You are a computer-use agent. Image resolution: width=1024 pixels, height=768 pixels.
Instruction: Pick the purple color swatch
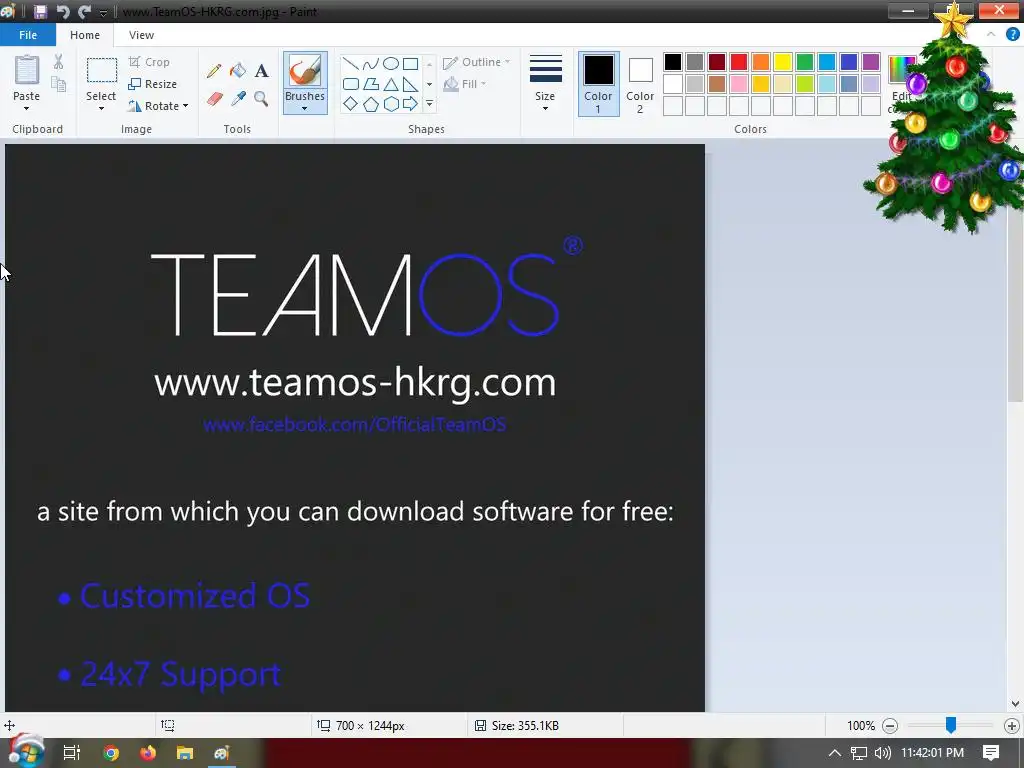(x=871, y=62)
